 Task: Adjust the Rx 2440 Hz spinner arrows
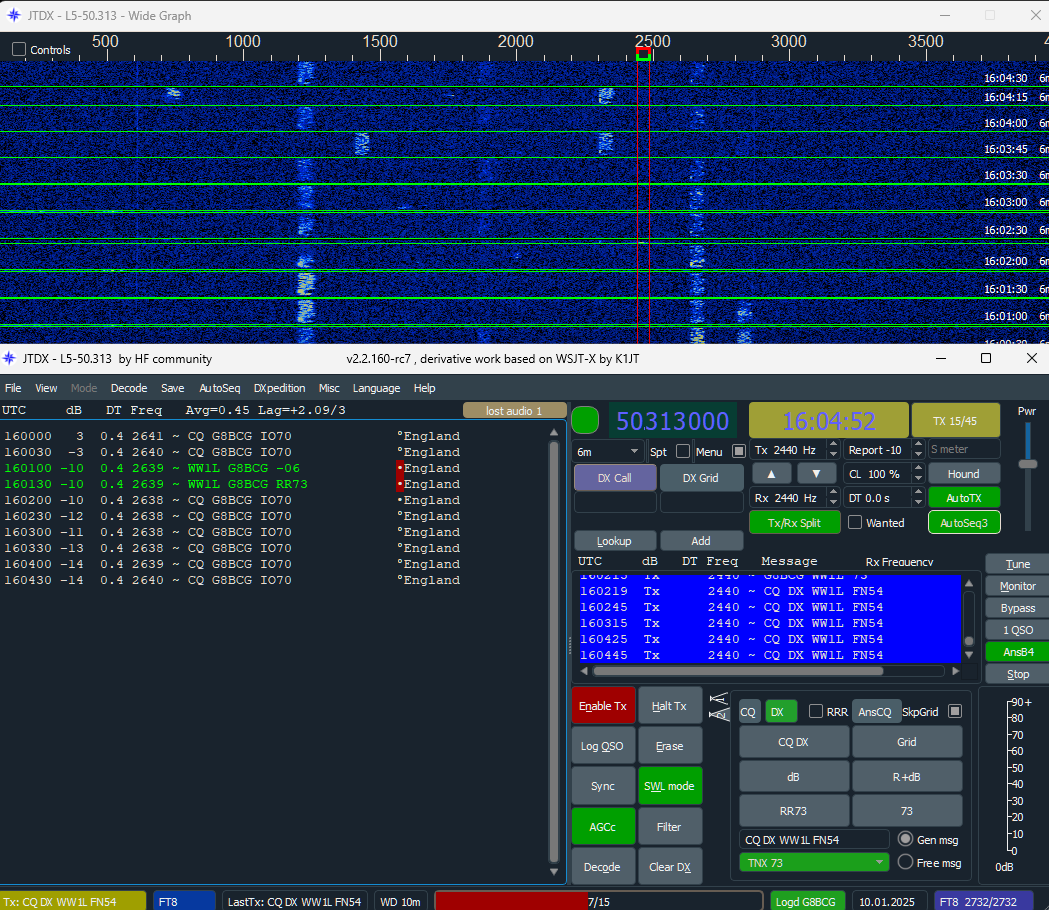click(x=833, y=498)
